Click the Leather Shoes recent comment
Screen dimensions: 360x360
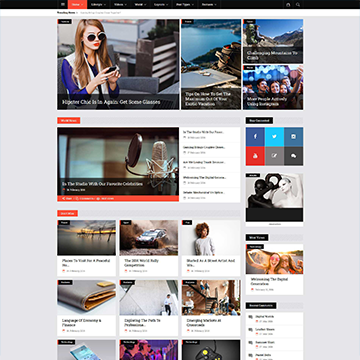click(x=265, y=329)
